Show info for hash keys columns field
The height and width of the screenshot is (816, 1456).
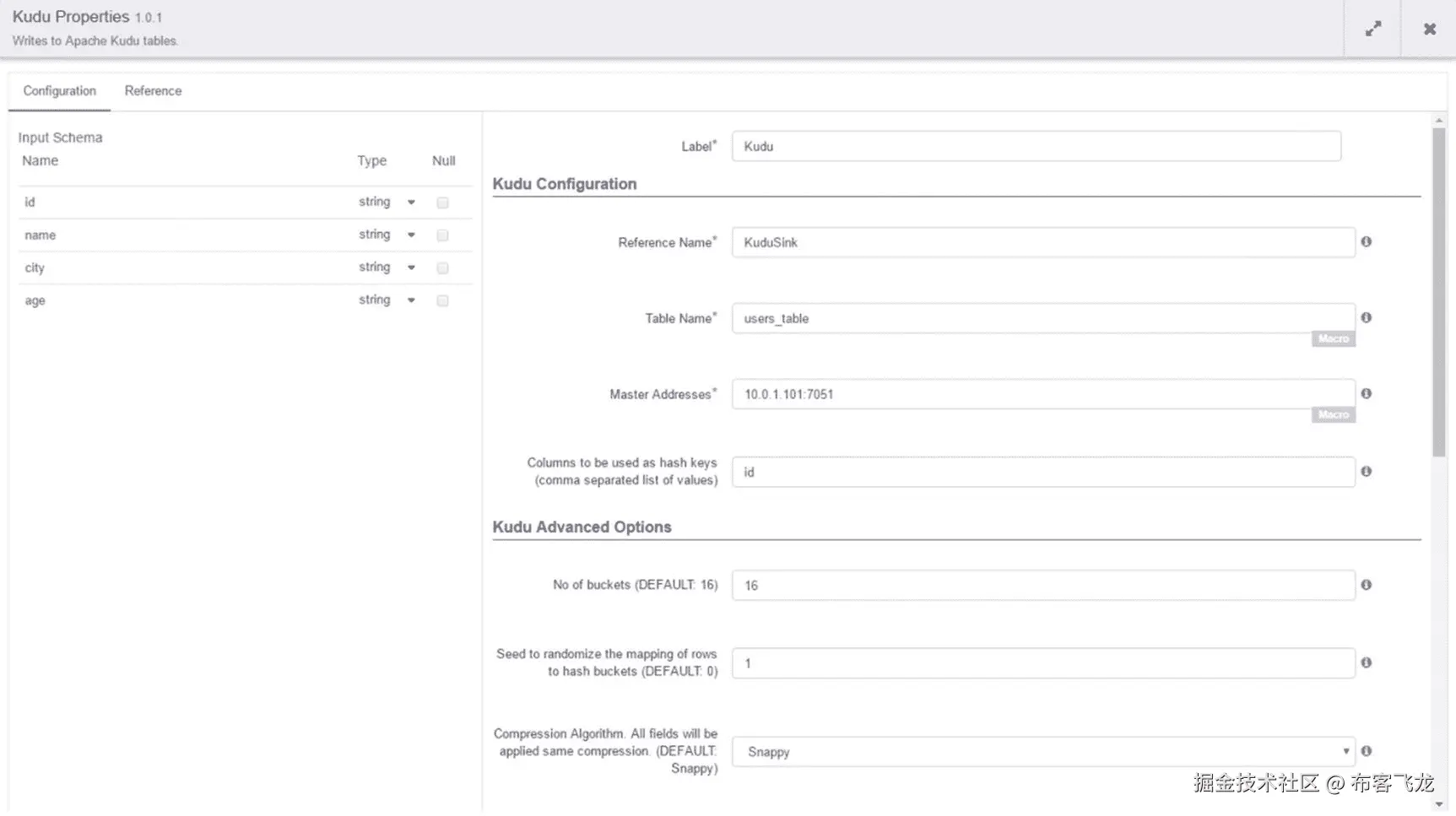tap(1366, 472)
